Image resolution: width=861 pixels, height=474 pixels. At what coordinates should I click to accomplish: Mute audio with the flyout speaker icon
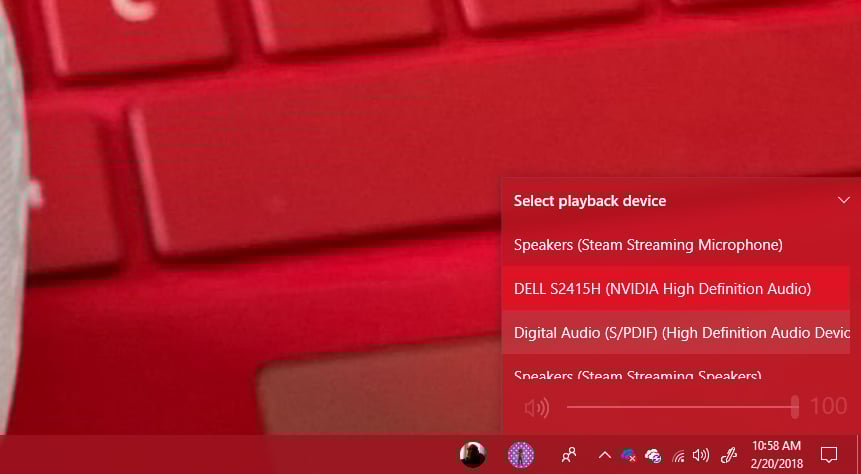tap(536, 408)
